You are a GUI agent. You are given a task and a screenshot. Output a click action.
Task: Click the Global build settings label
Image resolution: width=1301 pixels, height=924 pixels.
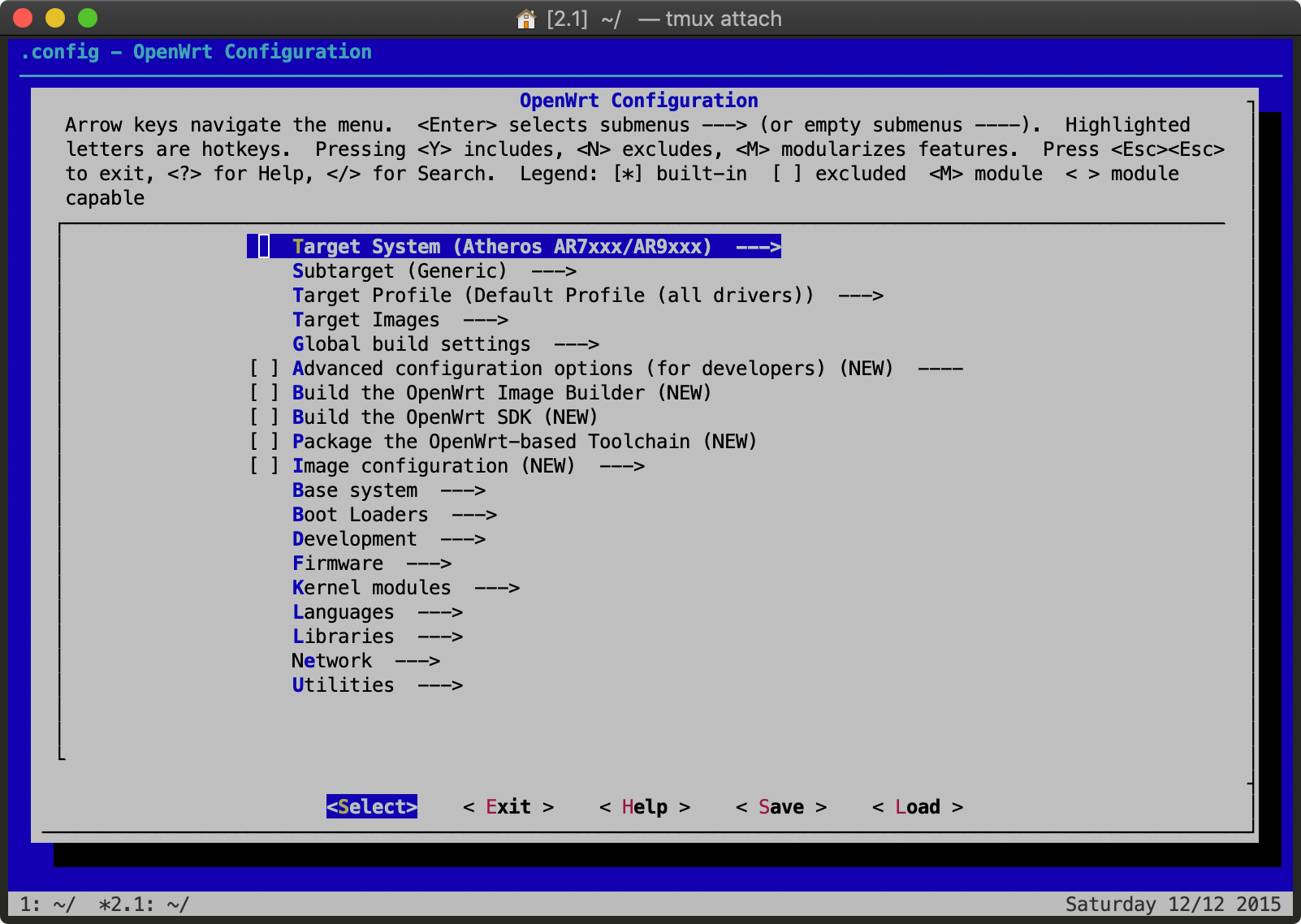coord(411,344)
